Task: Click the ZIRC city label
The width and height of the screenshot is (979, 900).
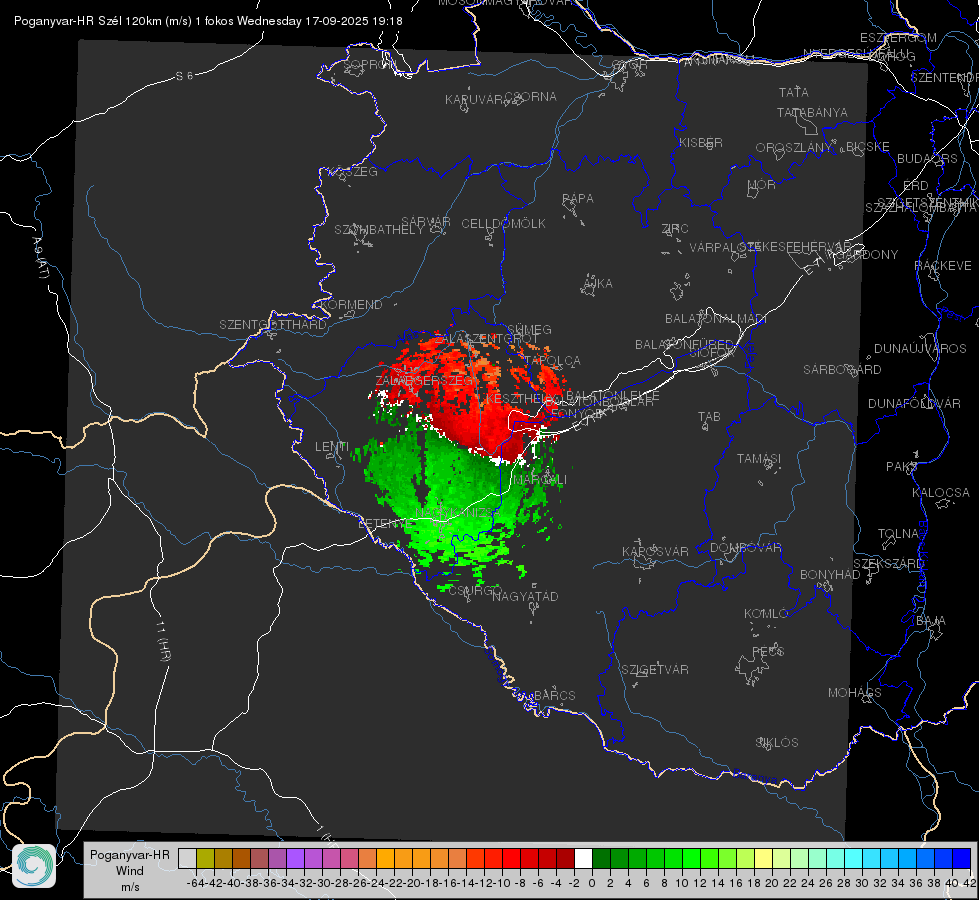Action: [x=675, y=229]
